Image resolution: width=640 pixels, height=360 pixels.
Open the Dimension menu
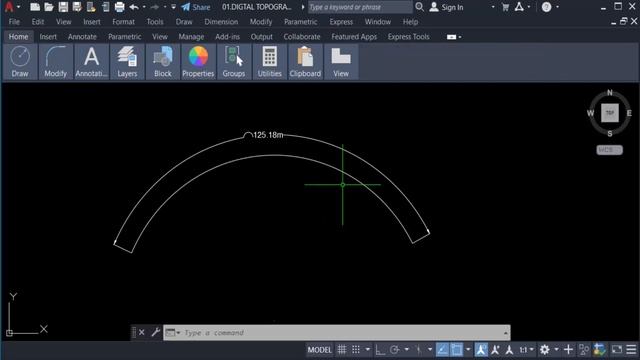[221, 22]
